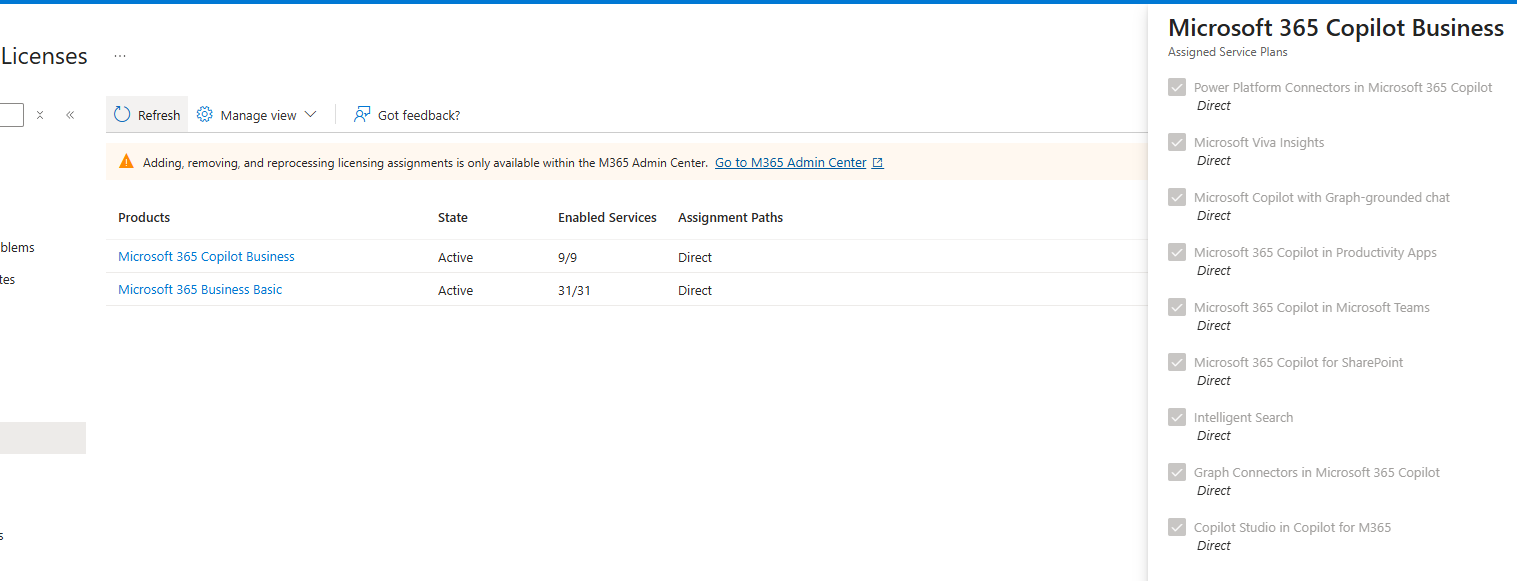Click Active state in Copilot Business row
This screenshot has height=581, width=1517.
455,258
